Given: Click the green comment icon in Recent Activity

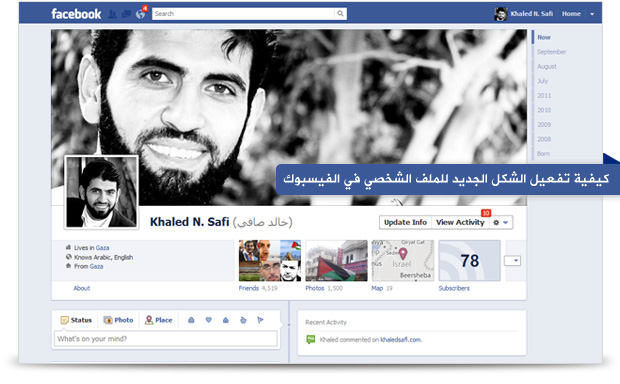Looking at the screenshot, I should 311,339.
